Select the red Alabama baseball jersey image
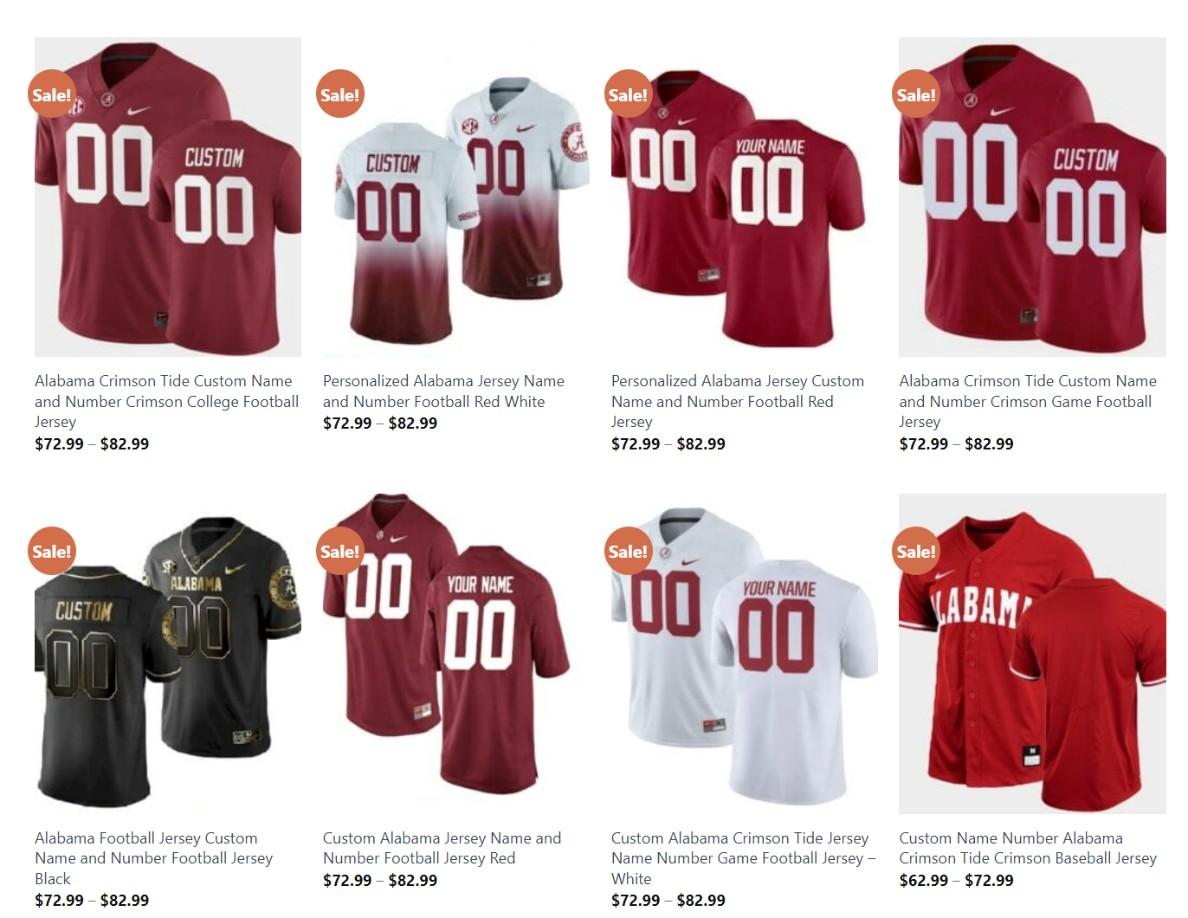This screenshot has width=1188, height=918. [x=1032, y=654]
